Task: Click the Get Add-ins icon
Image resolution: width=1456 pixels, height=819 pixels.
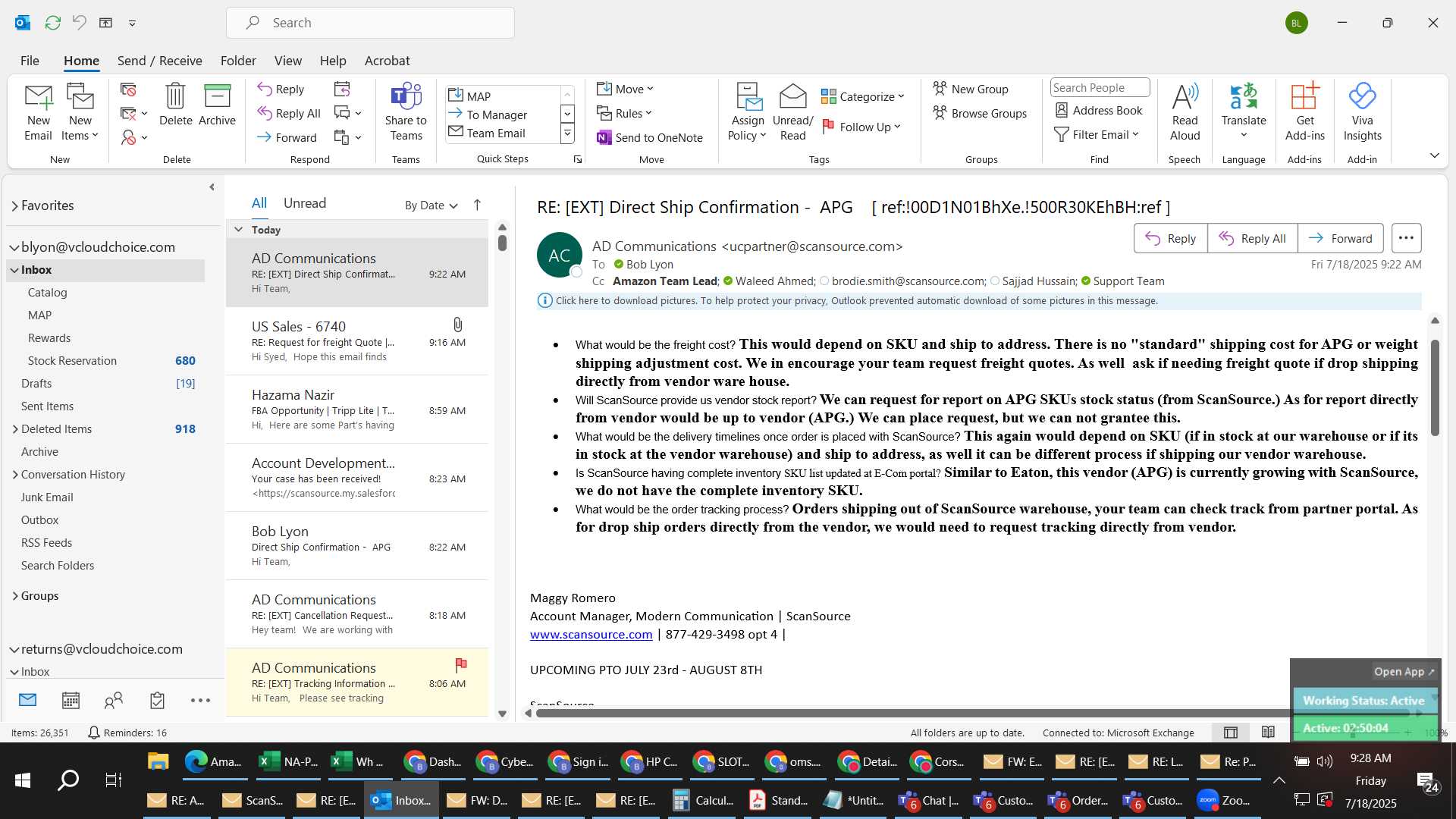Action: 1304,96
